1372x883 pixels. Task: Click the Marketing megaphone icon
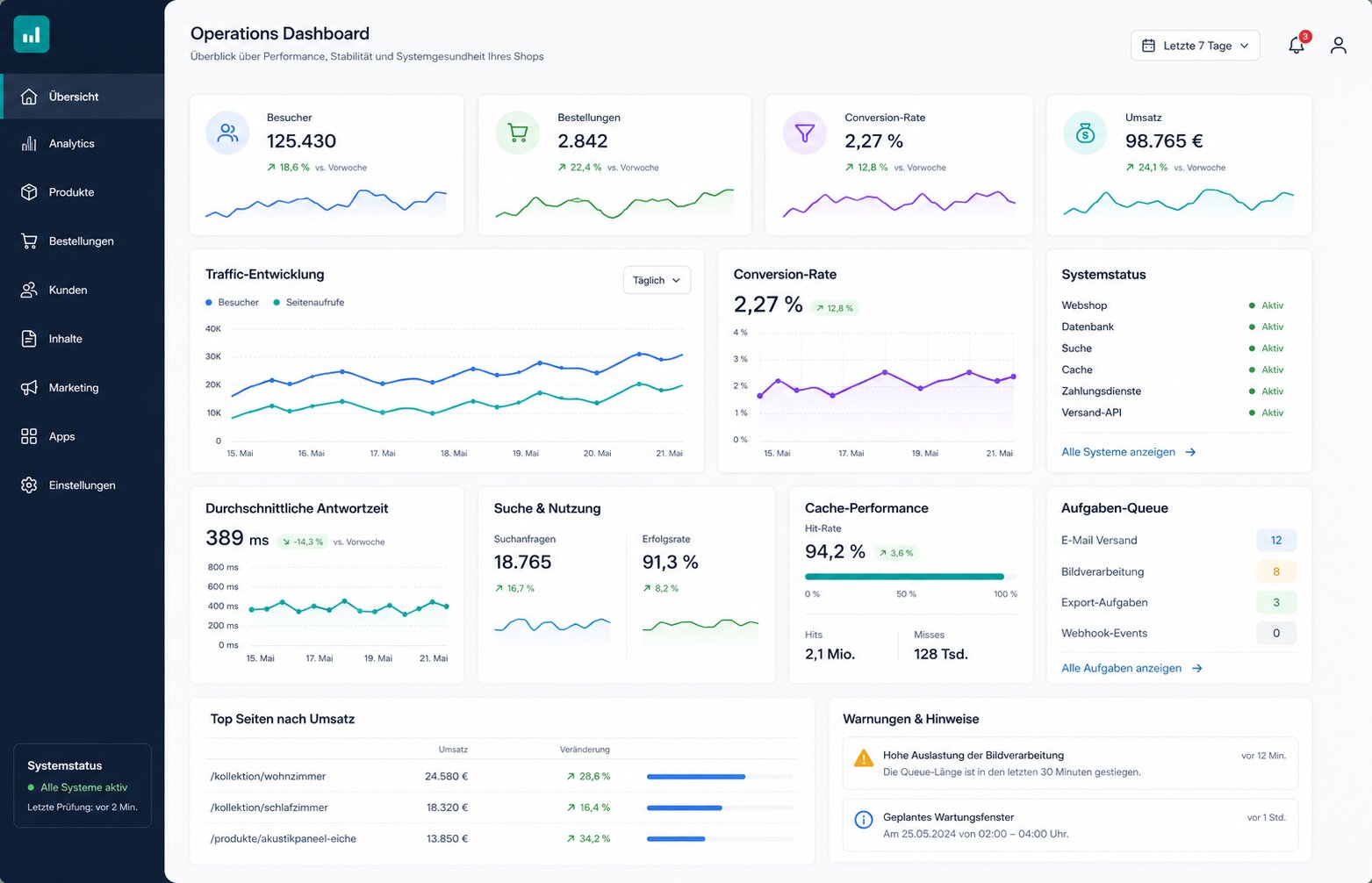pos(29,387)
